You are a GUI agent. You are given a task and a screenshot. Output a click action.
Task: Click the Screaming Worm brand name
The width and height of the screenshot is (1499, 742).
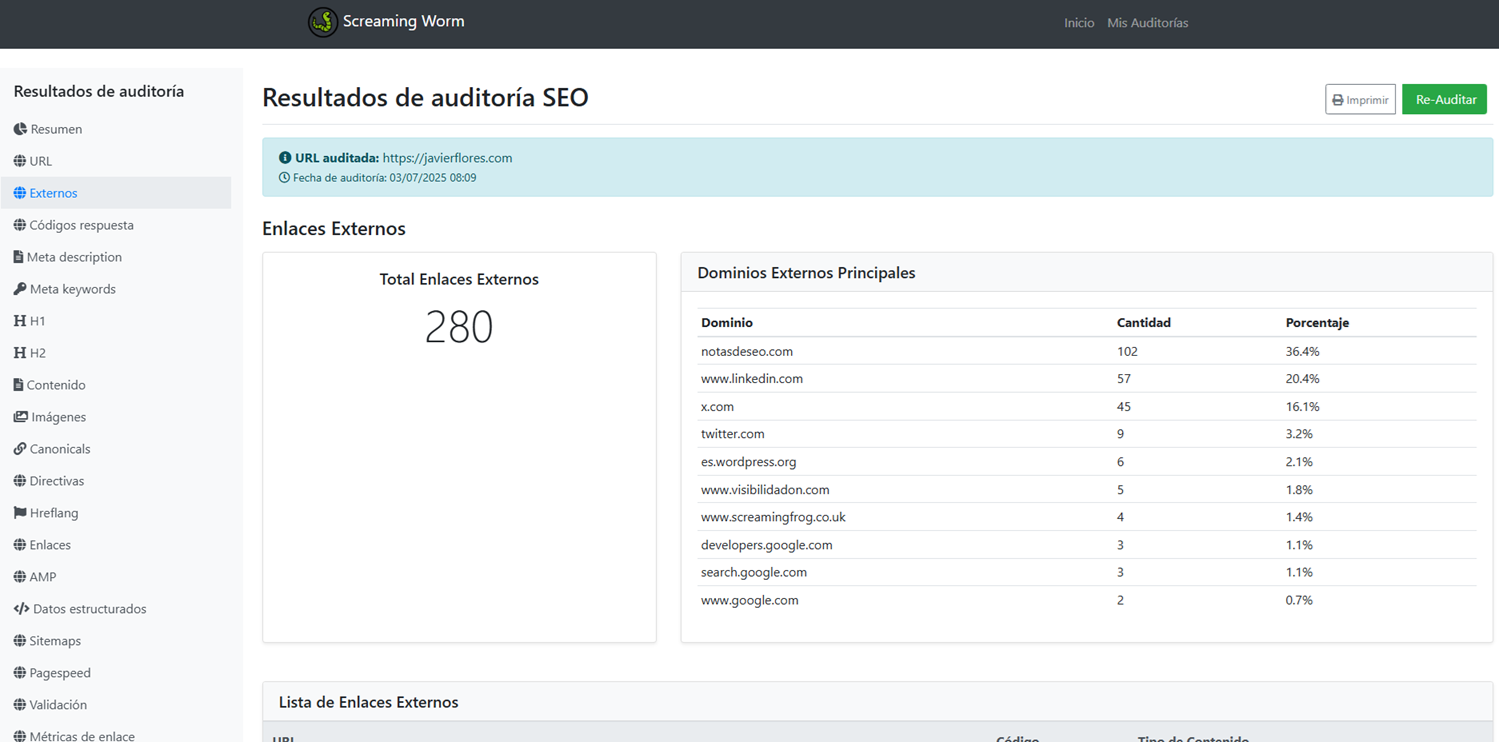click(403, 21)
